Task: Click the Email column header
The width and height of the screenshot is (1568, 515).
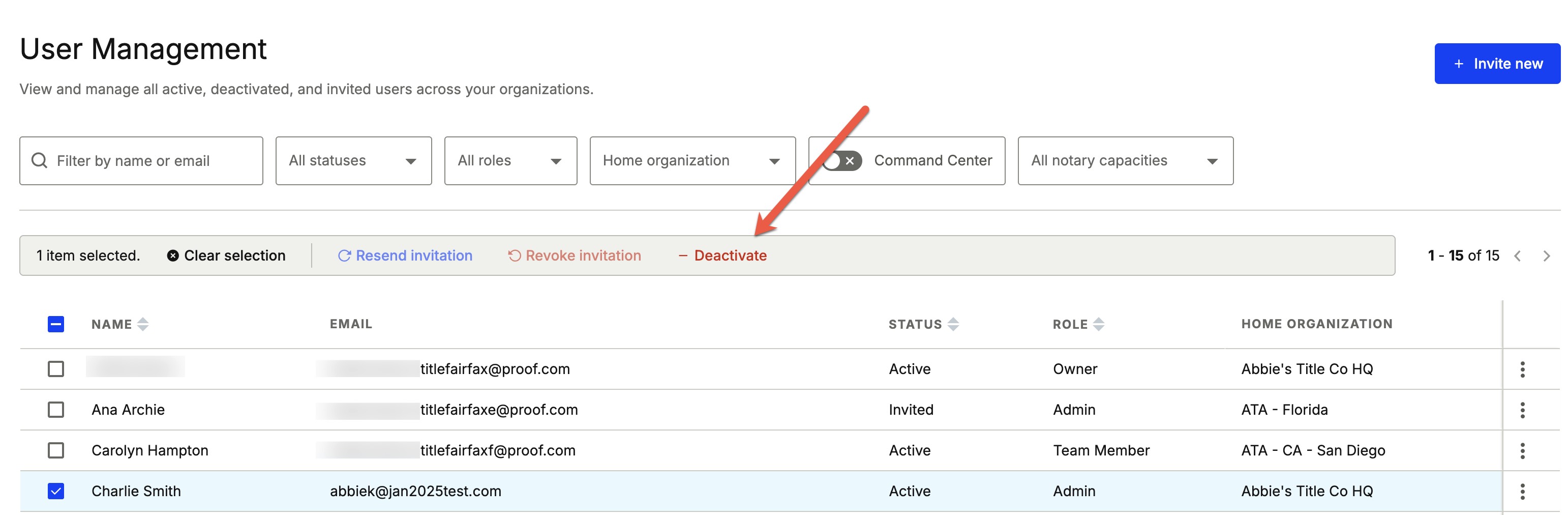Action: [x=351, y=324]
